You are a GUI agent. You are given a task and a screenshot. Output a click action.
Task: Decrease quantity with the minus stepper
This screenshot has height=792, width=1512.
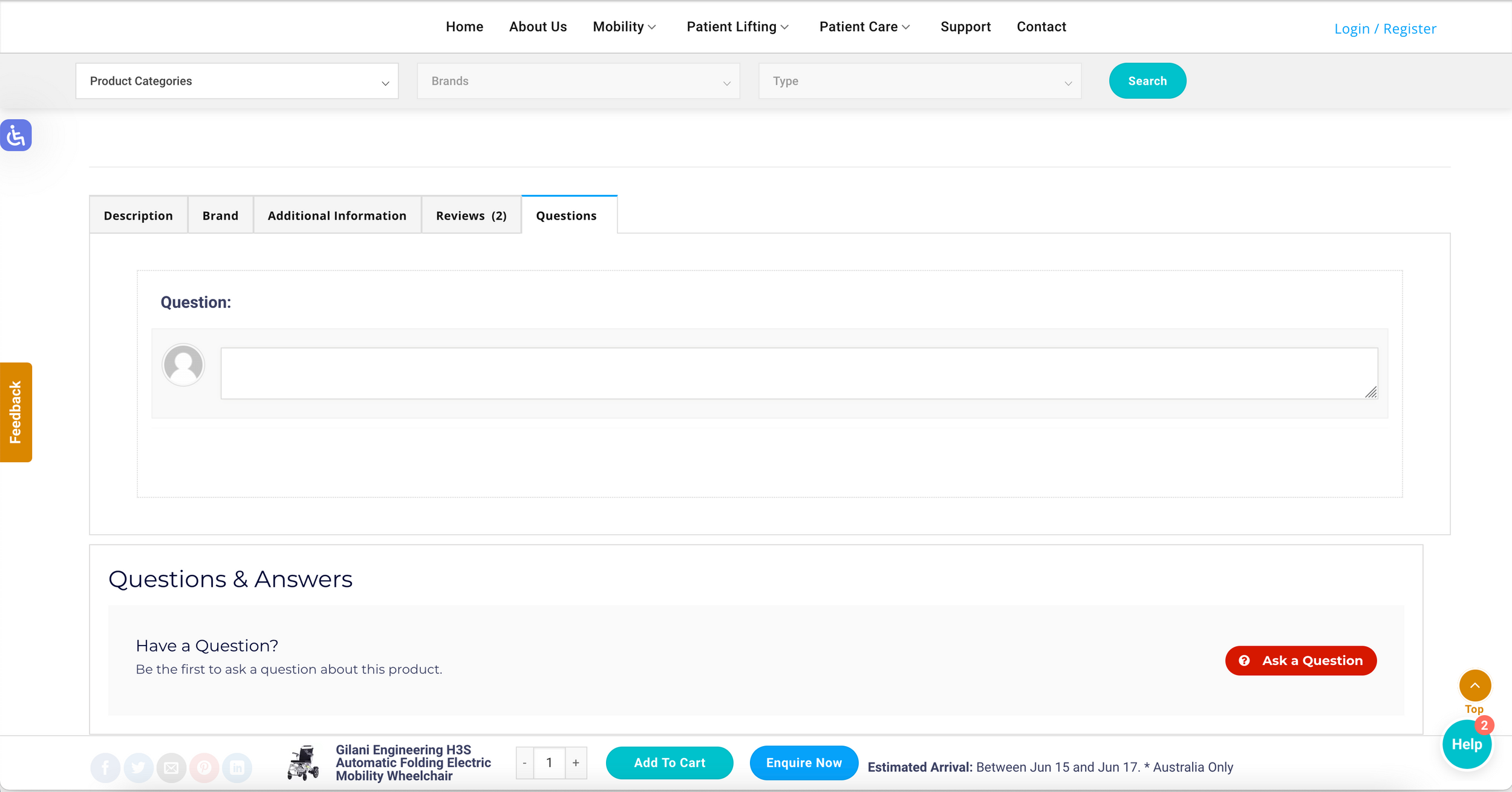coord(524,763)
